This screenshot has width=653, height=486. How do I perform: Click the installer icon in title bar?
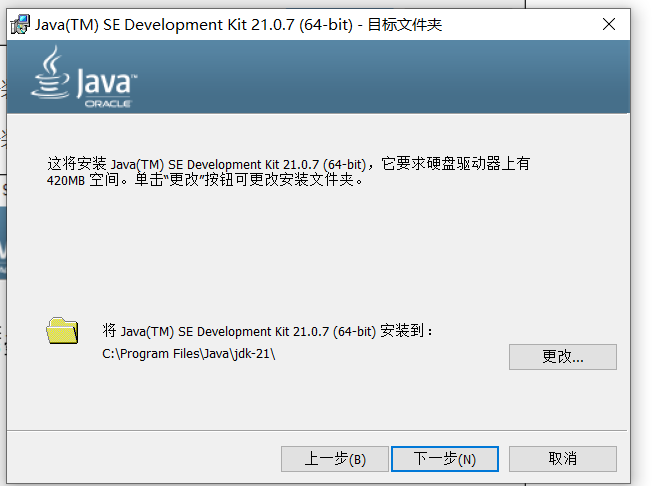click(20, 25)
